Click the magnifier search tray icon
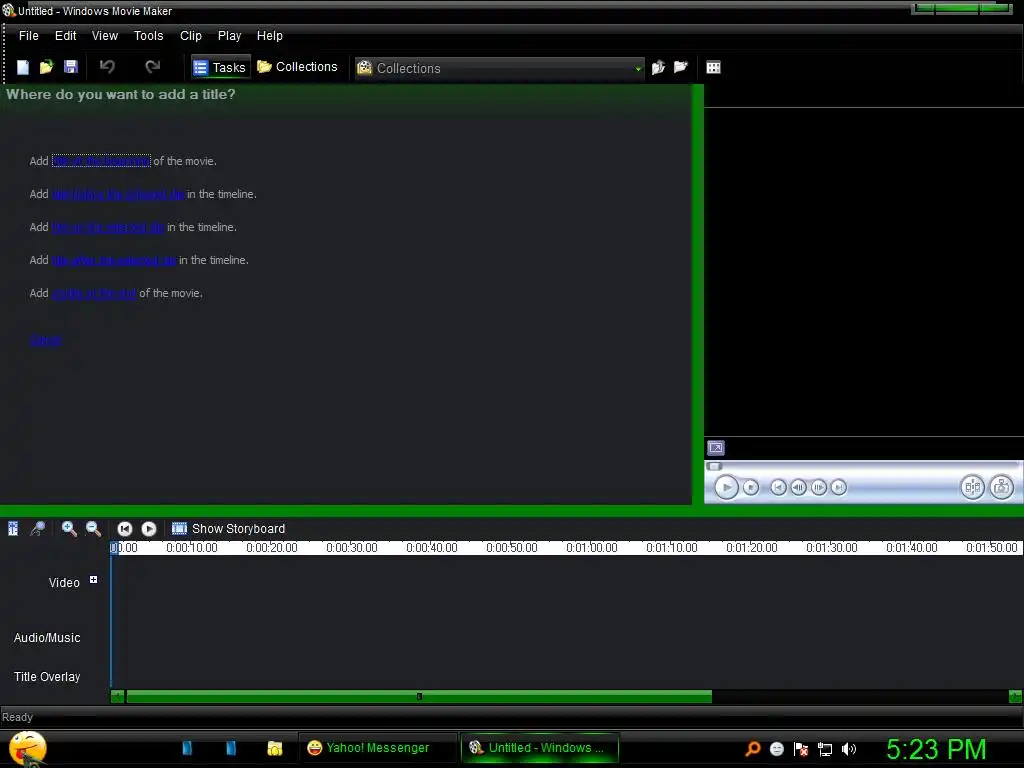 click(x=752, y=749)
